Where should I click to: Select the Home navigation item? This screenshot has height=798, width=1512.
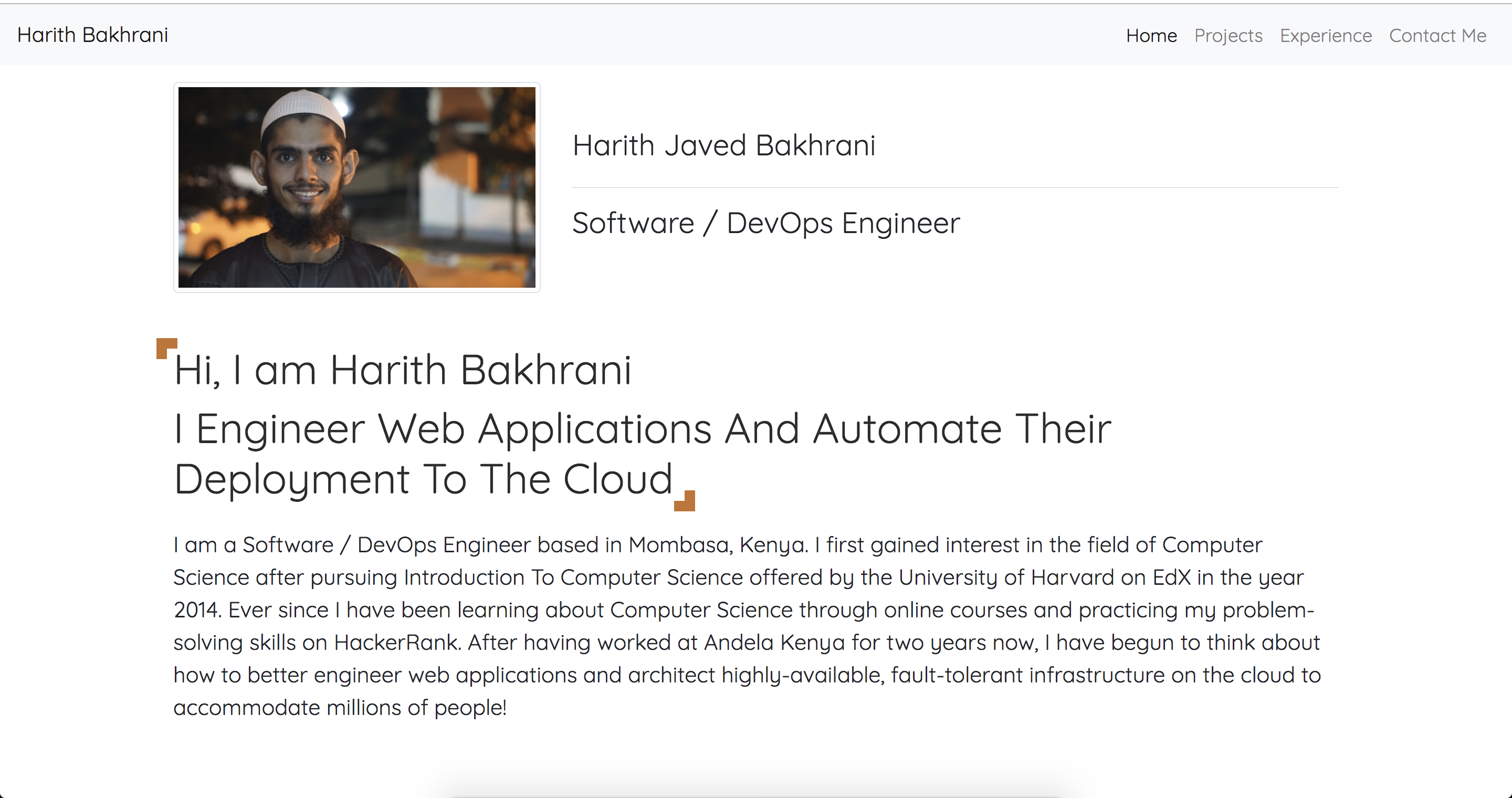click(1151, 36)
